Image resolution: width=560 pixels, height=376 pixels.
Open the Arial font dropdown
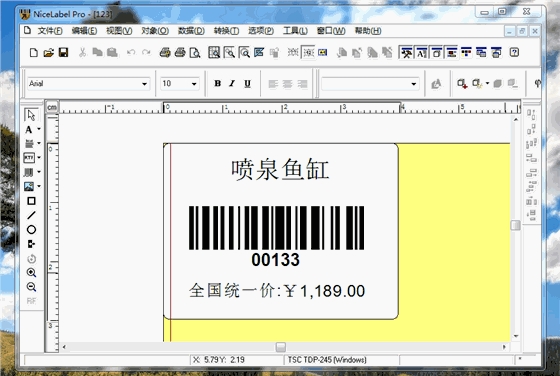click(144, 84)
